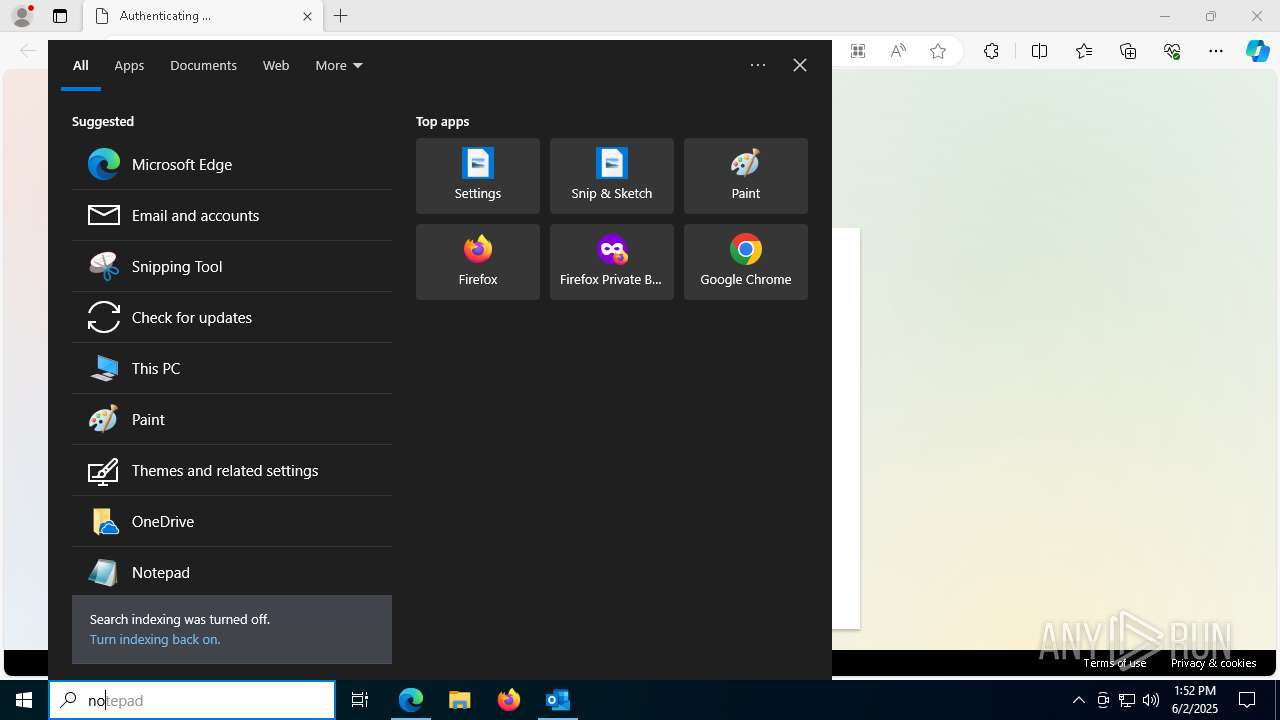Open Terms of use link
Image resolution: width=1280 pixels, height=720 pixels.
1115,663
